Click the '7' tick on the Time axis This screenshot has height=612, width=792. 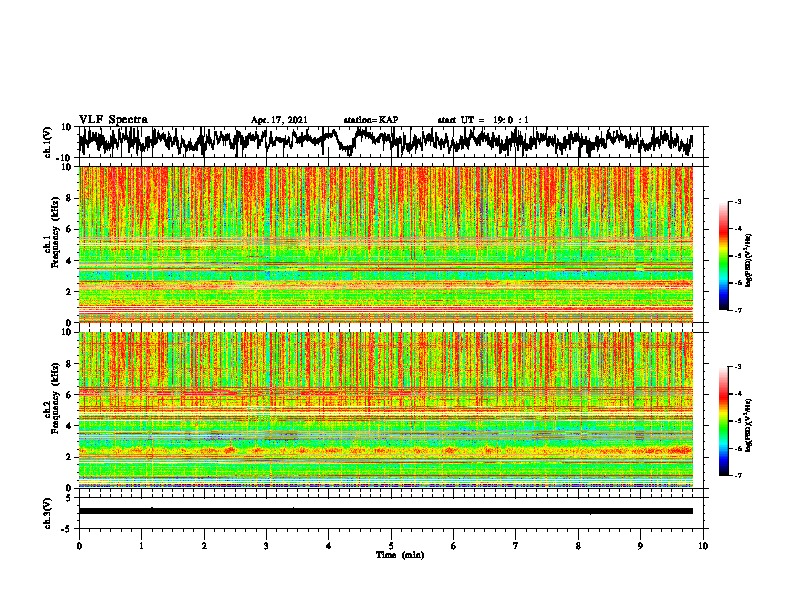[x=516, y=546]
